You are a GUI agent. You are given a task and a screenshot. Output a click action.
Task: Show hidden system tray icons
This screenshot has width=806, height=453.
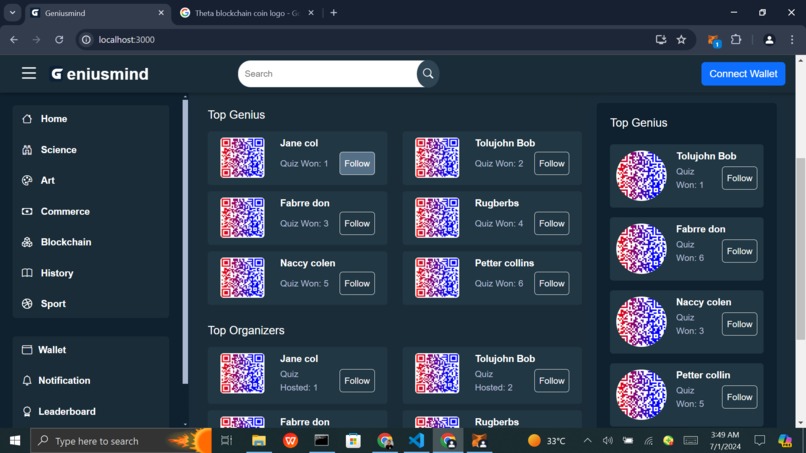tap(588, 441)
